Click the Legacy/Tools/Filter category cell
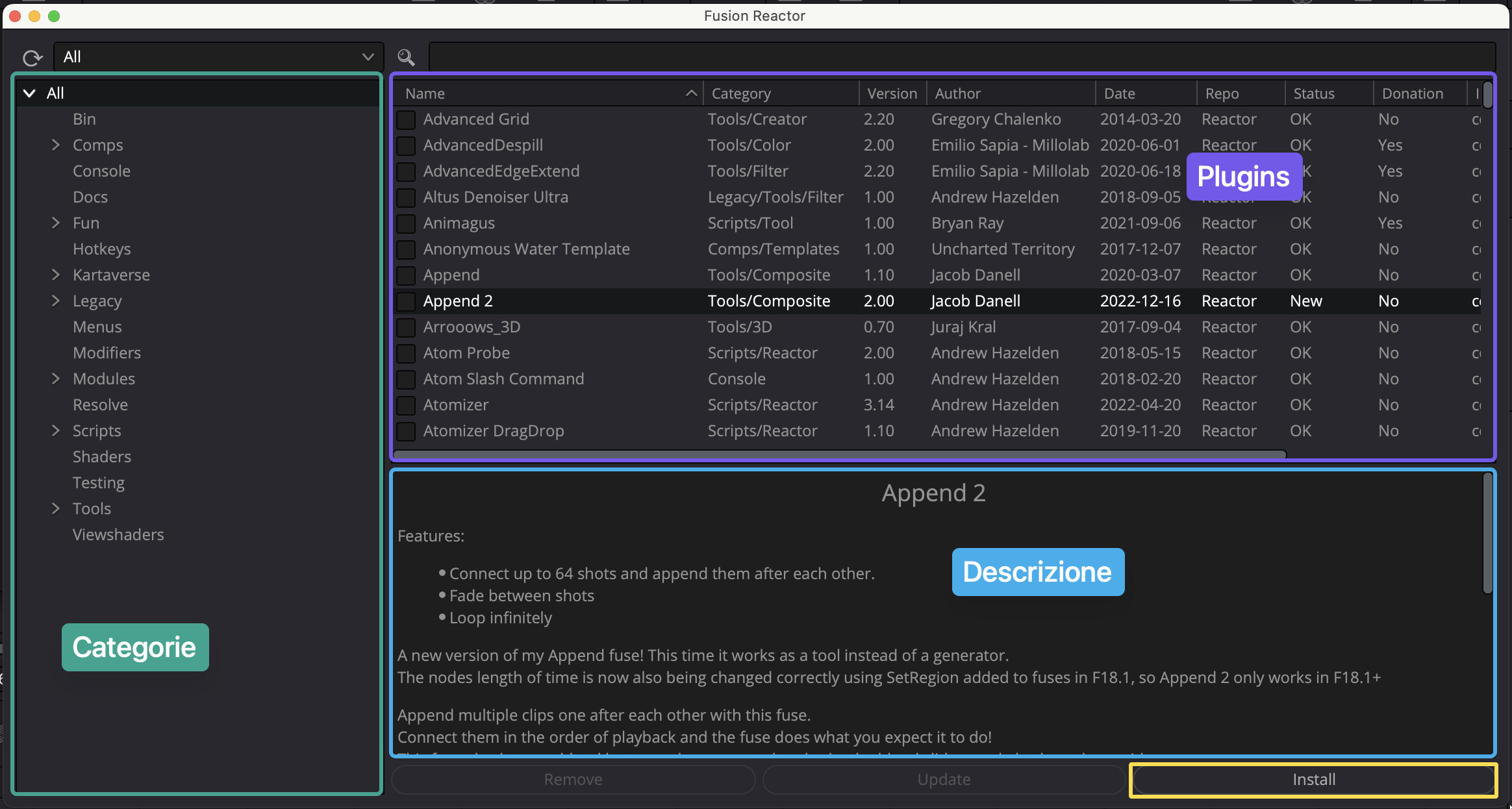Image resolution: width=1512 pixels, height=809 pixels. pos(775,197)
